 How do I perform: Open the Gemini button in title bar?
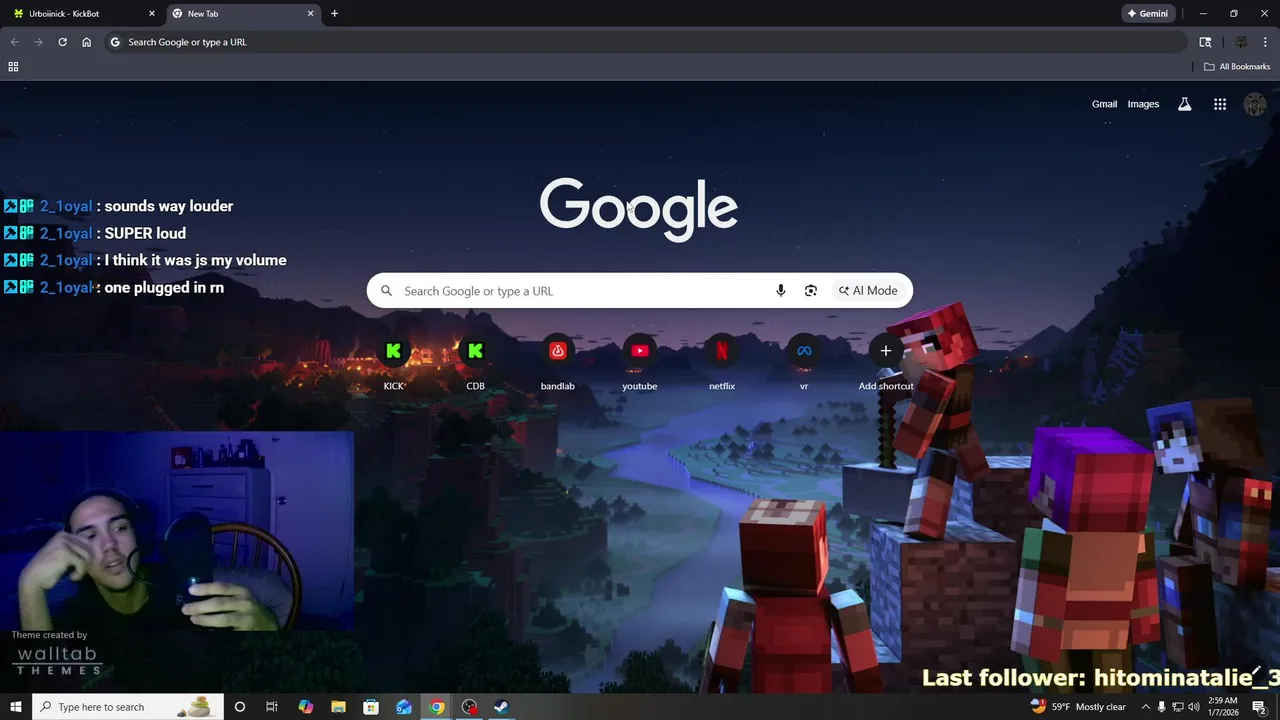pos(1148,14)
